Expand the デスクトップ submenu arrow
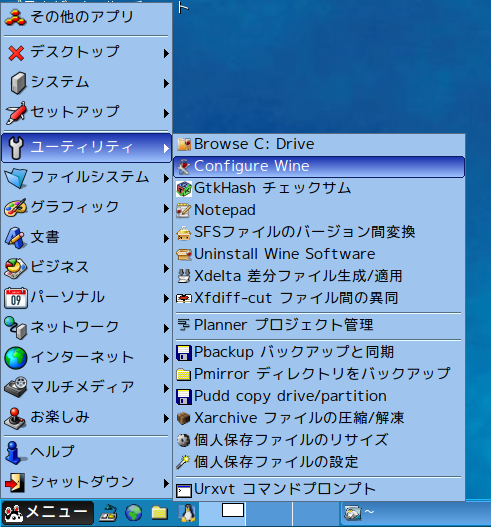The width and height of the screenshot is (491, 527). (x=166, y=53)
